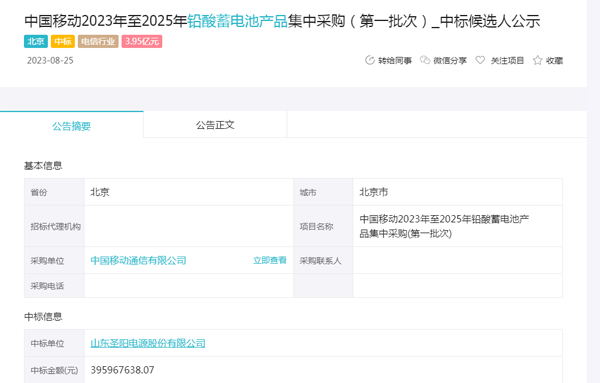This screenshot has height=383, width=600.
Task: Click the star icon to bookmark
Action: click(x=538, y=60)
